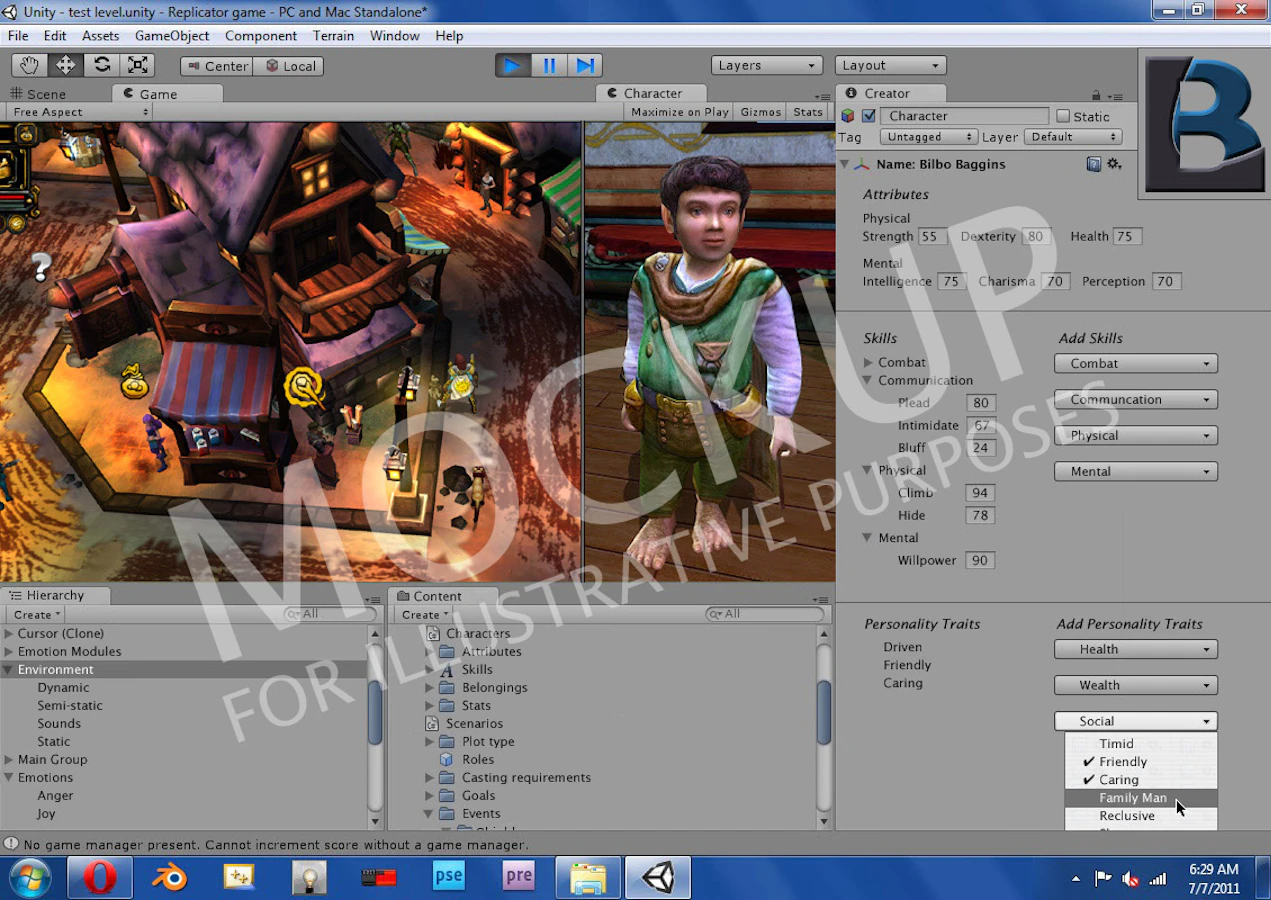
Task: Collapse the Name: Bilbo Baggins component
Action: (844, 164)
